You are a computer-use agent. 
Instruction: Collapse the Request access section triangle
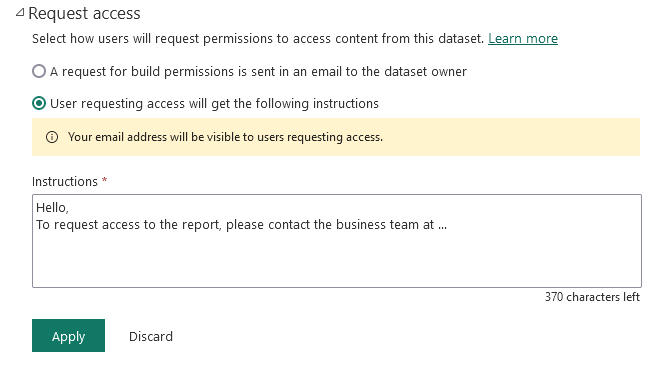(20, 13)
